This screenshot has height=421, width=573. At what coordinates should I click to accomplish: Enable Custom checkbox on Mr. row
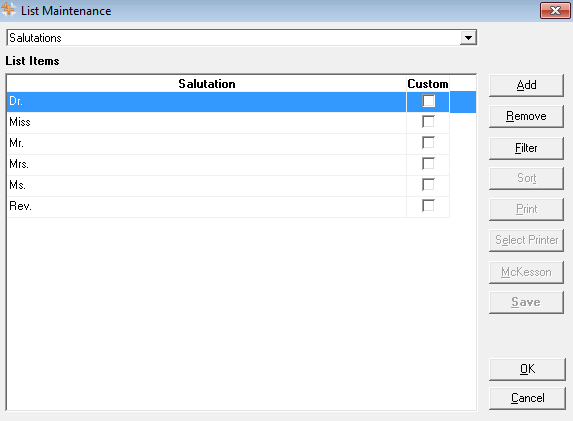pos(428,143)
